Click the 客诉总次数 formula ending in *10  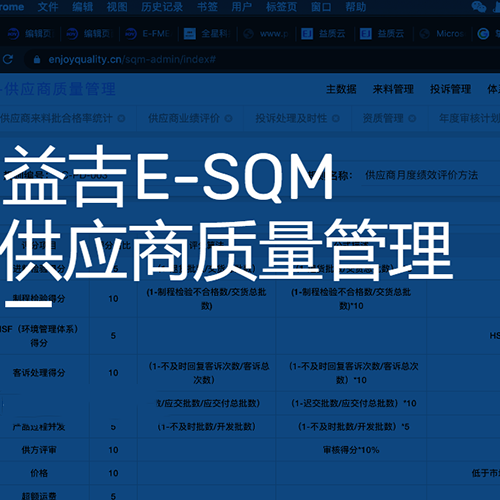click(x=351, y=373)
